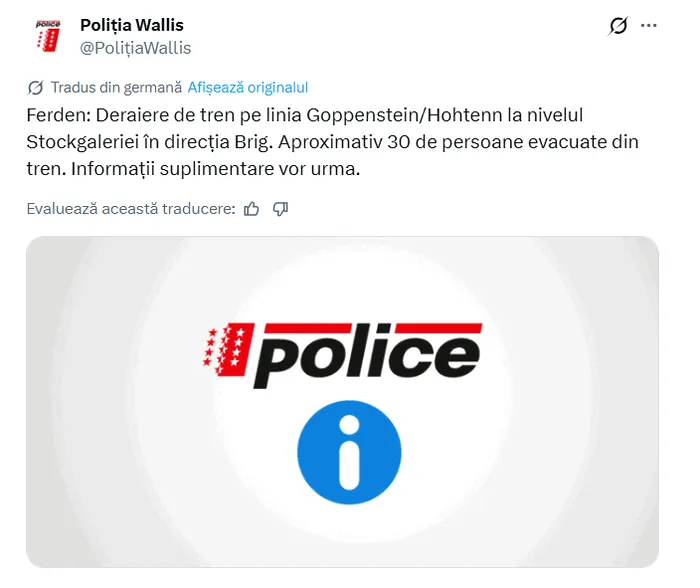Click the Poliția Wallis profile avatar

pos(48,36)
